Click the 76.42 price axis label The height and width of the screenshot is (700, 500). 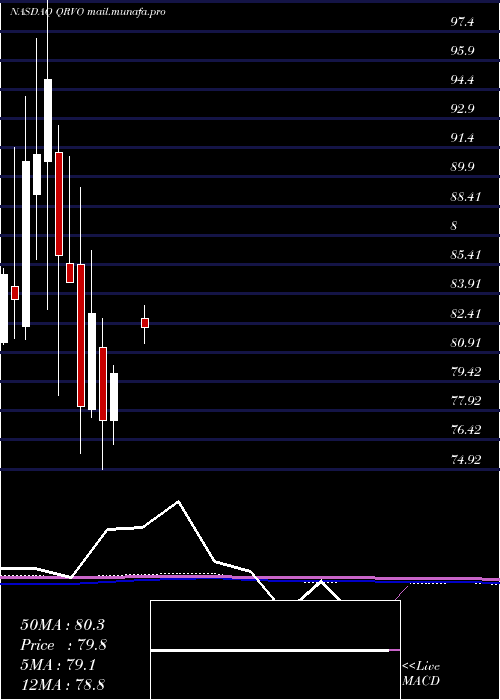point(465,430)
